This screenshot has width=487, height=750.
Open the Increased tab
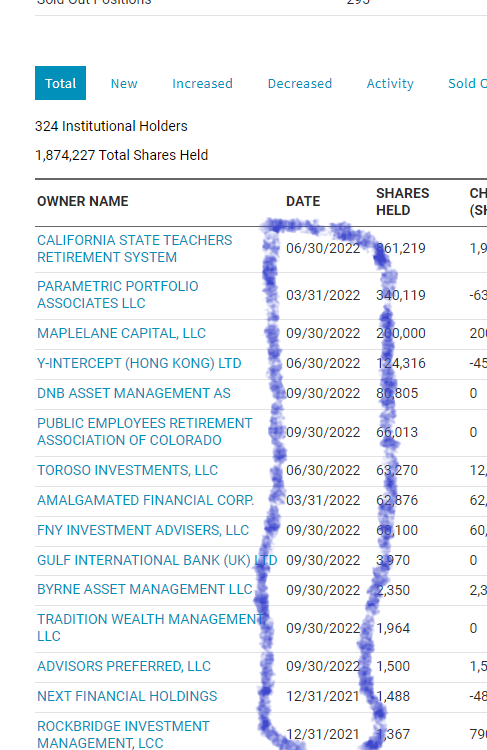point(202,83)
